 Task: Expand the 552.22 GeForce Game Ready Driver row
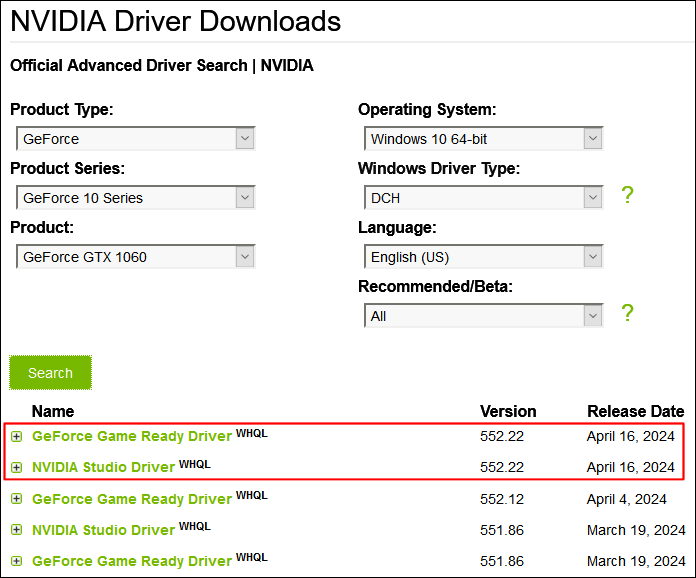[x=16, y=437]
